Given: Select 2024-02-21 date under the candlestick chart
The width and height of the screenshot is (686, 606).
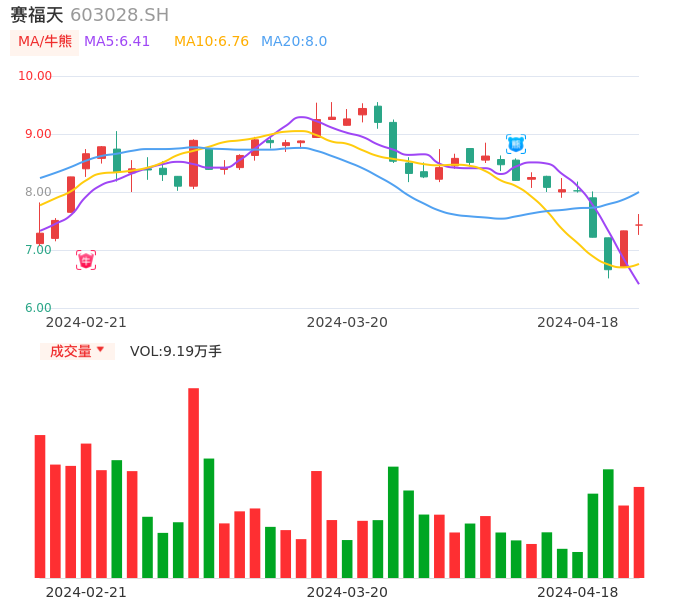Looking at the screenshot, I should (x=86, y=322).
